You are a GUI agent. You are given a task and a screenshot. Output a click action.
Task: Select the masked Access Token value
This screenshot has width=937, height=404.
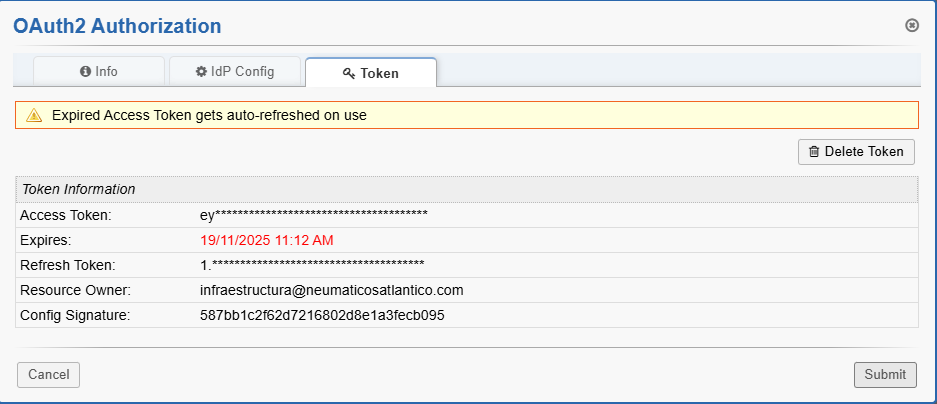[314, 215]
